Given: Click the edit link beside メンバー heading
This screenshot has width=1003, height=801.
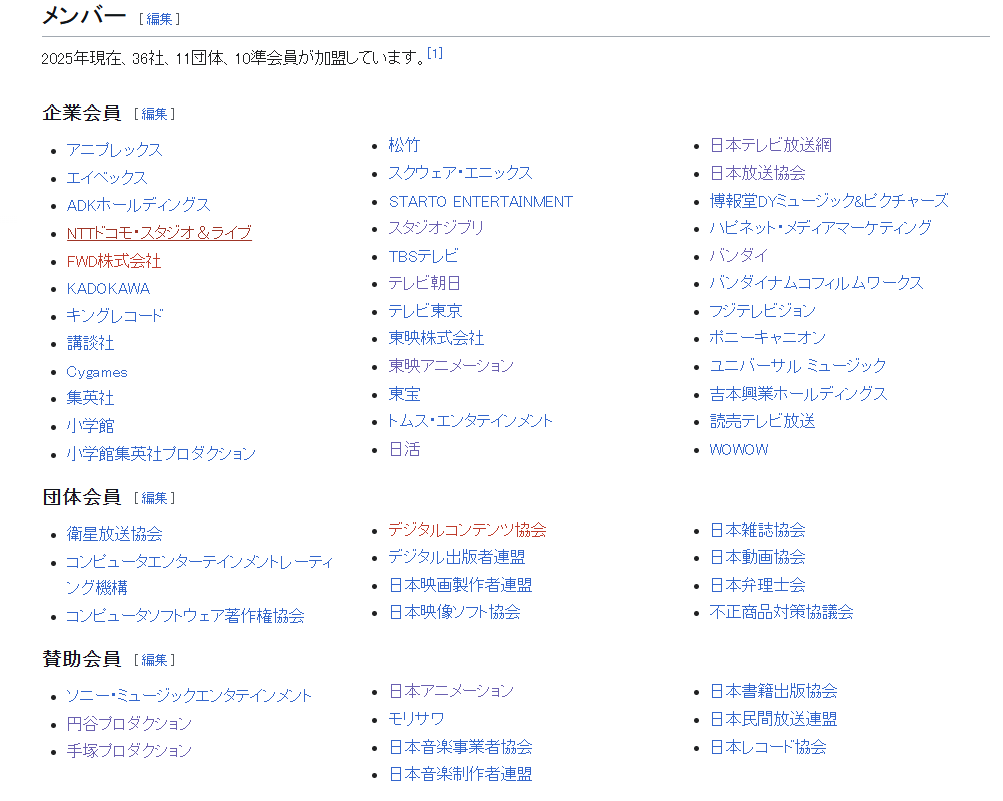Looking at the screenshot, I should click(x=159, y=19).
